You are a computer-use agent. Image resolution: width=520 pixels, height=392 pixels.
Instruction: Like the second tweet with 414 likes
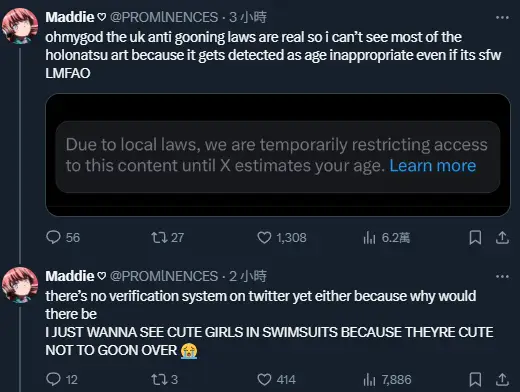click(x=277, y=379)
